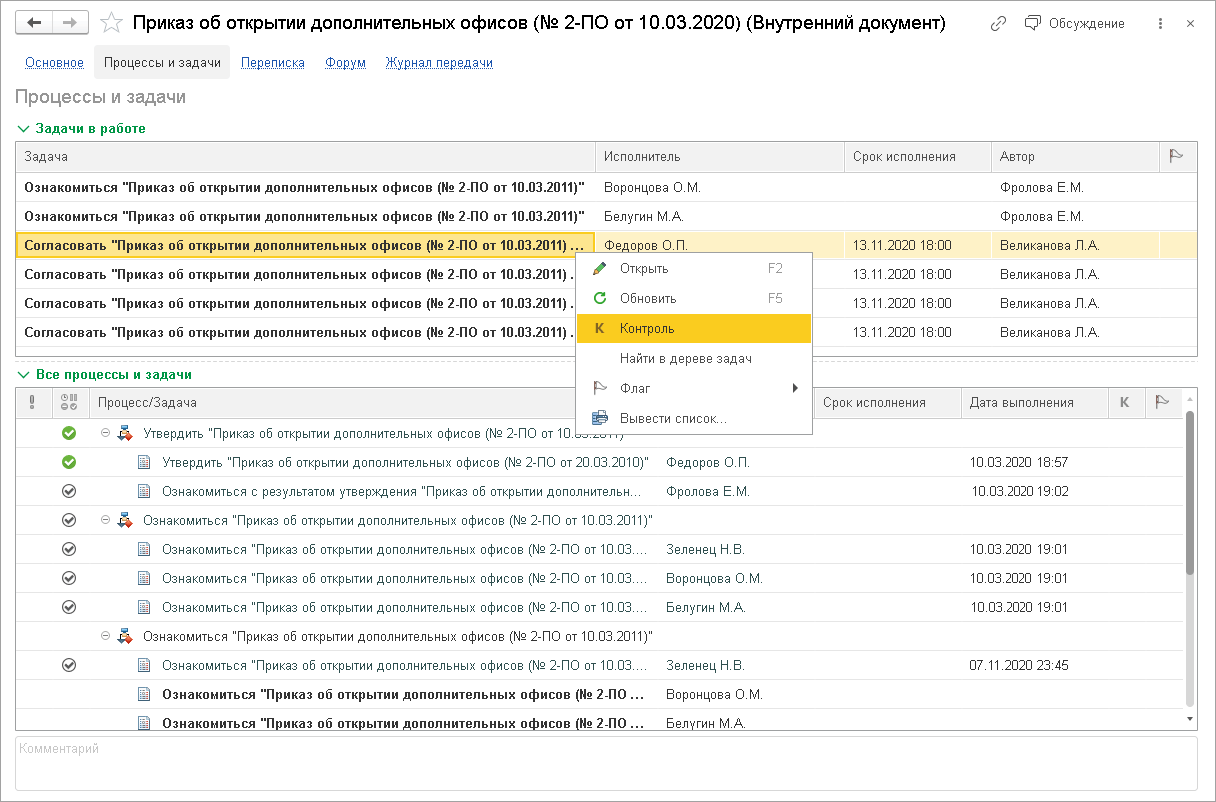Add document to favorites with star icon

click(113, 22)
